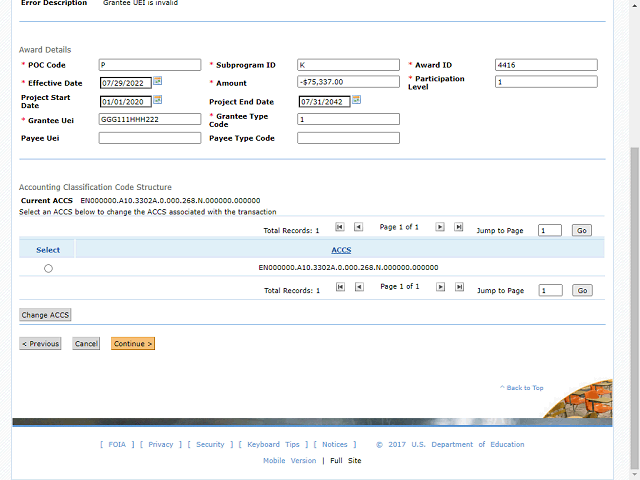Open the Privacy footer link
Viewport: 640px width, 480px height.
(161, 444)
